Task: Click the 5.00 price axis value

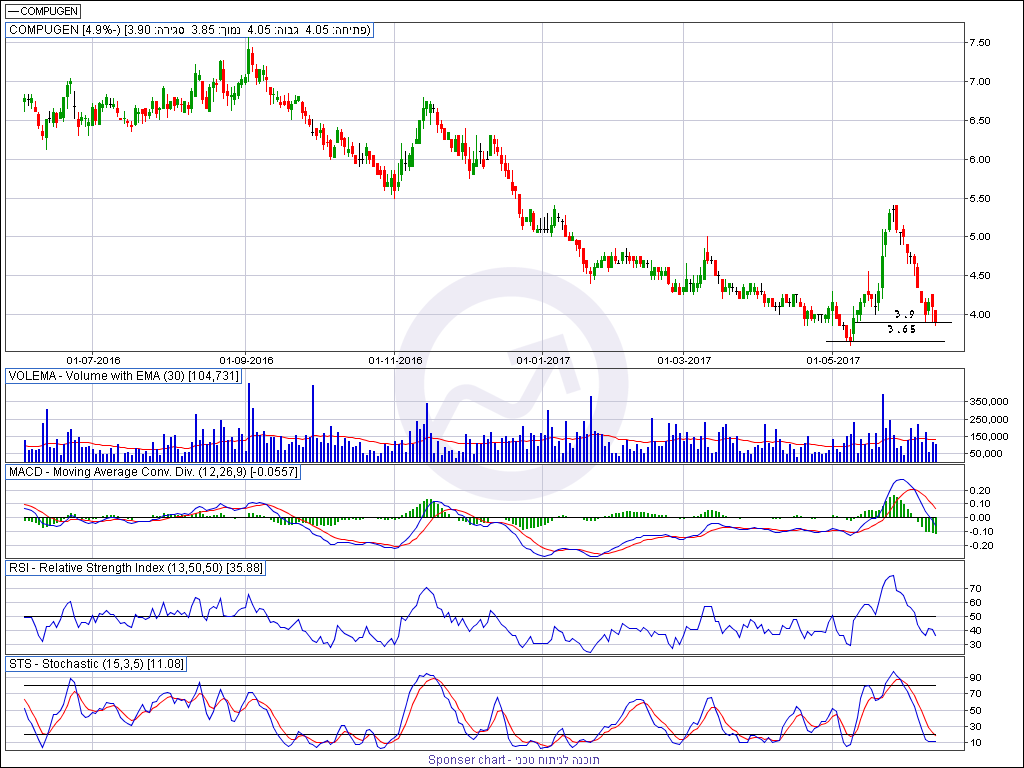Action: pyautogui.click(x=980, y=237)
